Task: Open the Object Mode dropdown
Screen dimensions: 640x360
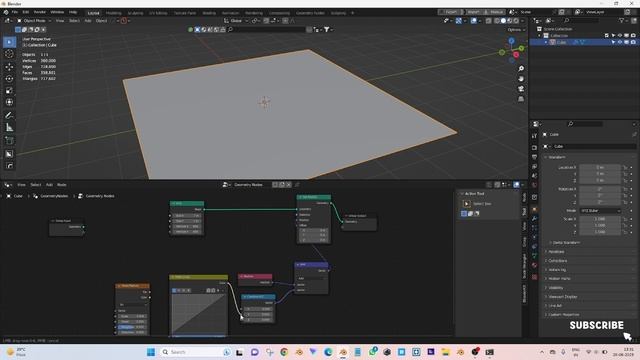Action: point(34,21)
